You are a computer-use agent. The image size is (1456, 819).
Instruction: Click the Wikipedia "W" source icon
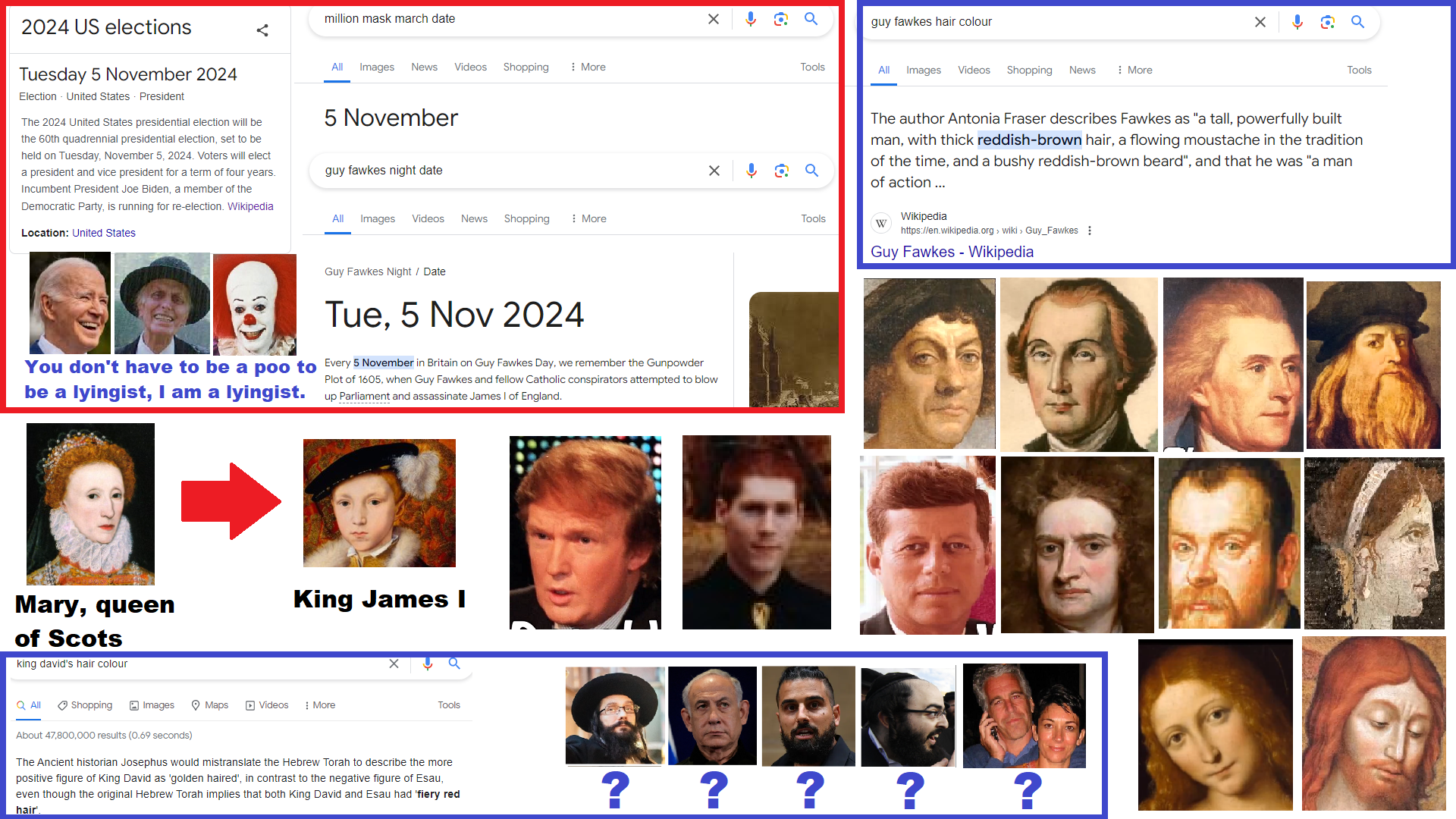pyautogui.click(x=880, y=223)
